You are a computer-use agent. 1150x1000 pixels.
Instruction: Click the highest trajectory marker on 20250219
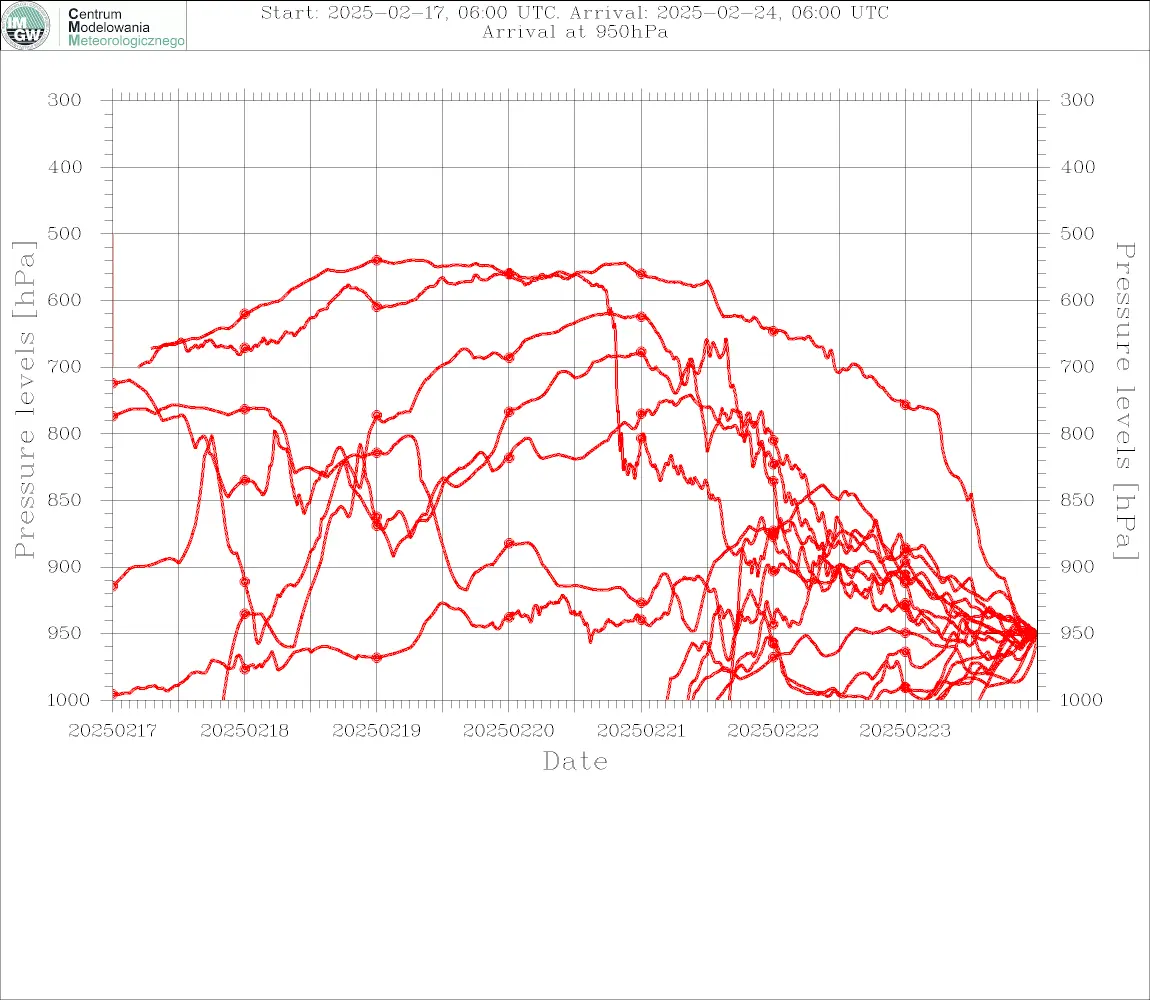coord(377,260)
